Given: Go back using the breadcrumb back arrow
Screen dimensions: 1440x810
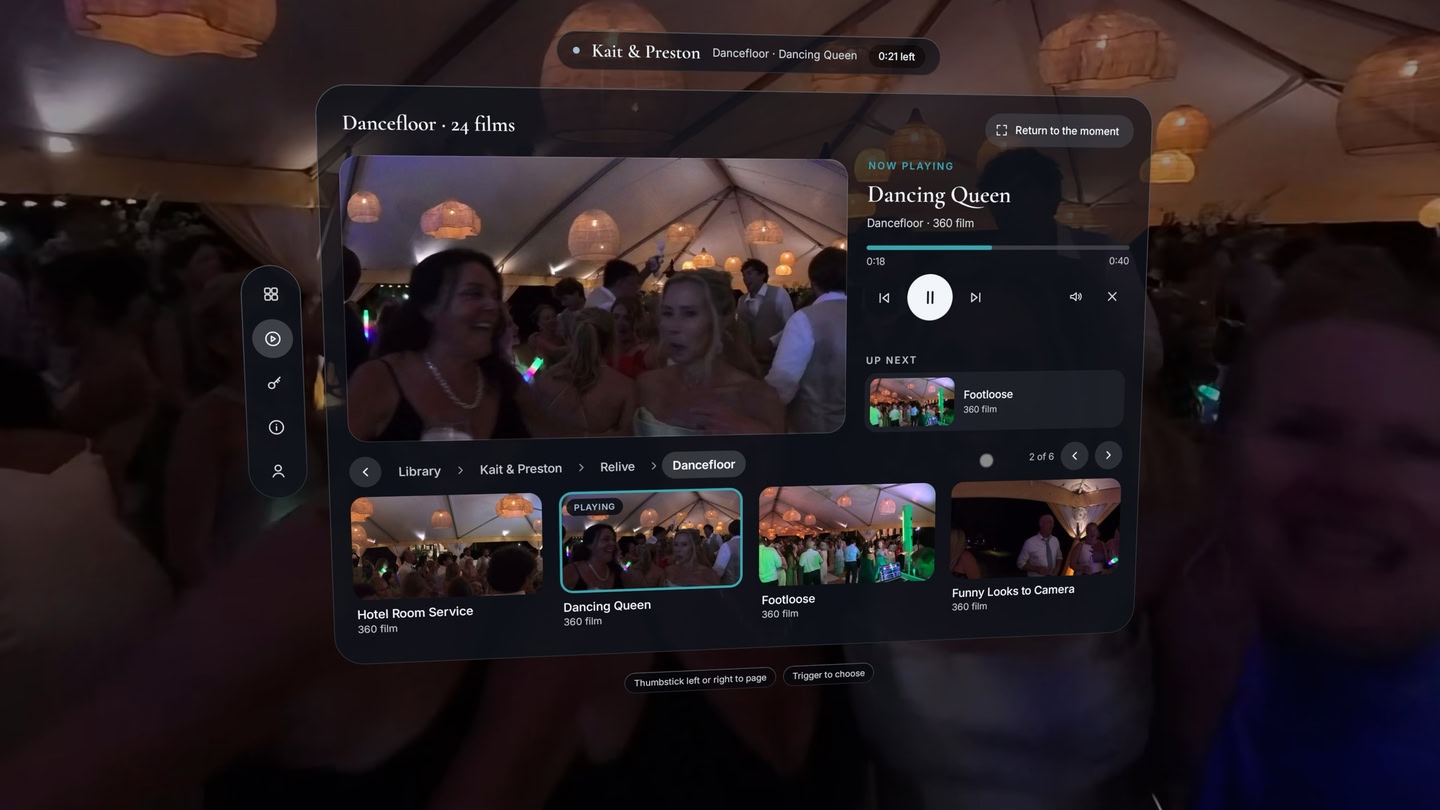Looking at the screenshot, I should 365,472.
